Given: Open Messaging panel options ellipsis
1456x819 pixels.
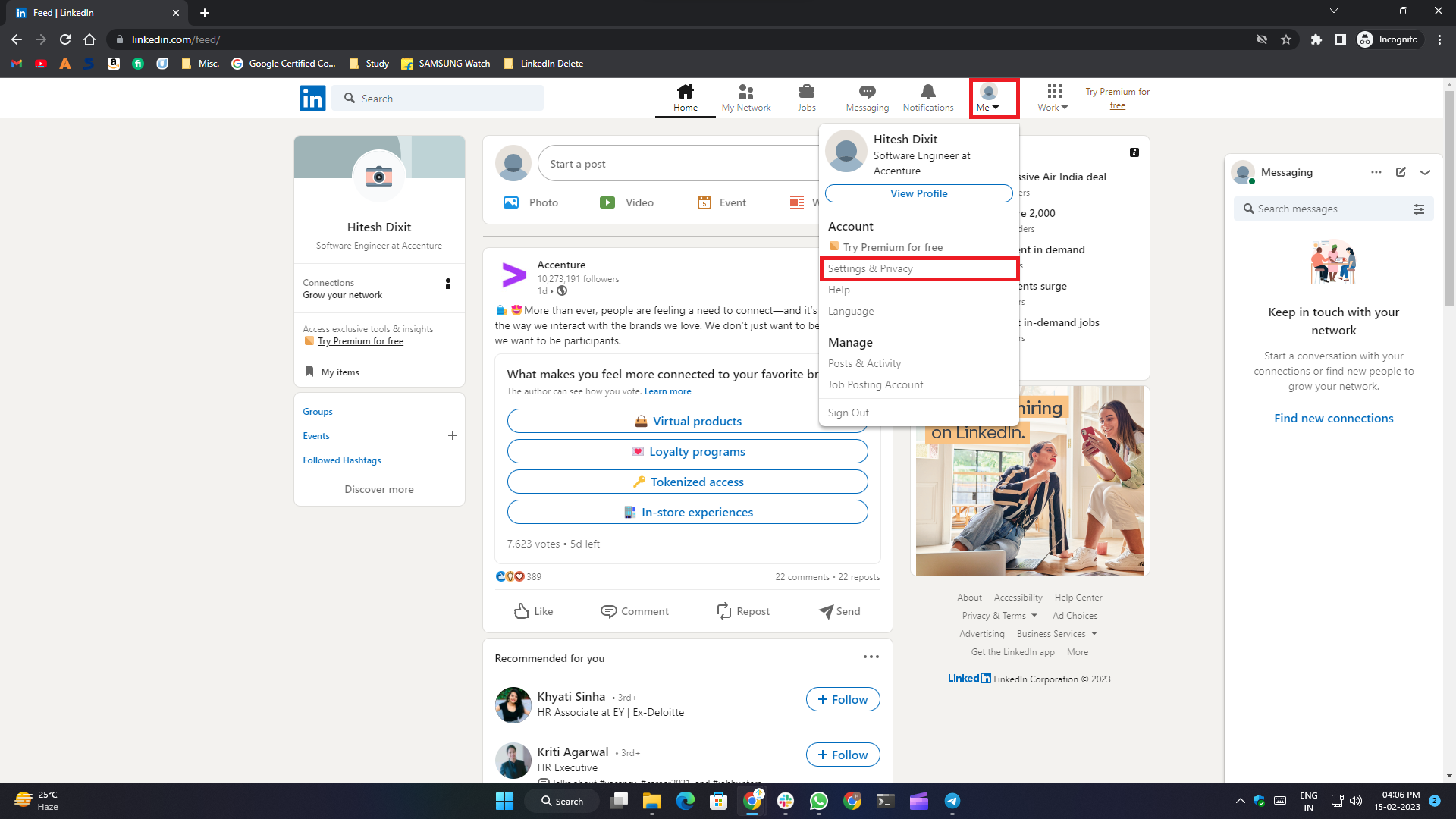Looking at the screenshot, I should tap(1376, 172).
